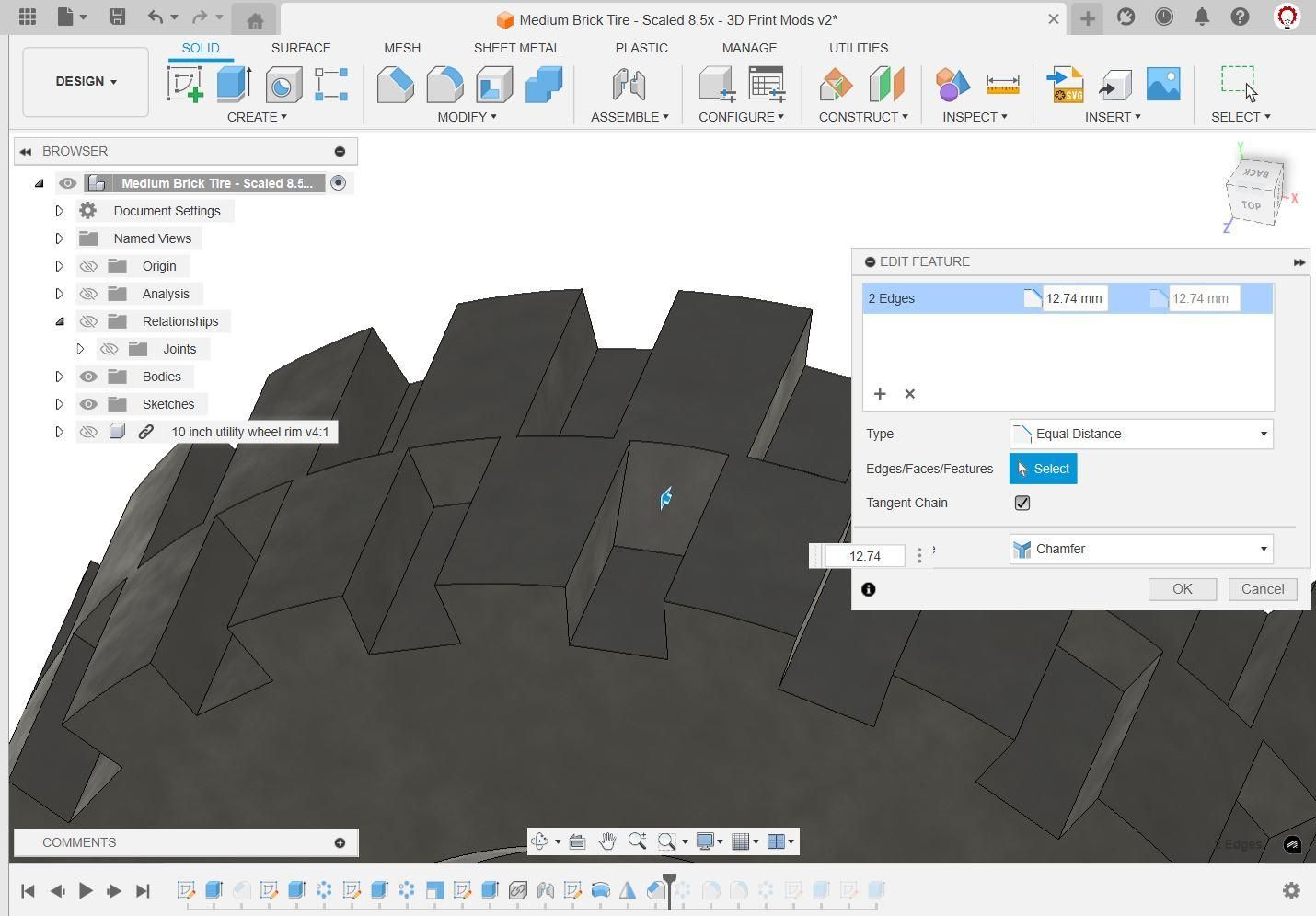The image size is (1316, 916).
Task: Switch to the SHEET METAL tab
Action: (517, 48)
